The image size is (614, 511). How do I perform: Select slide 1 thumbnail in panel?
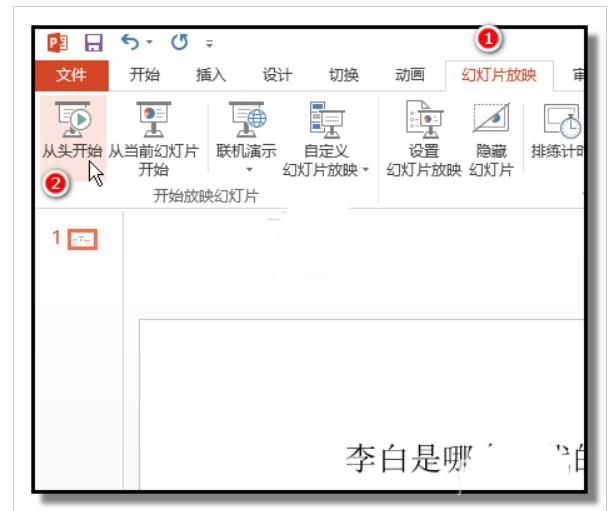[x=82, y=239]
